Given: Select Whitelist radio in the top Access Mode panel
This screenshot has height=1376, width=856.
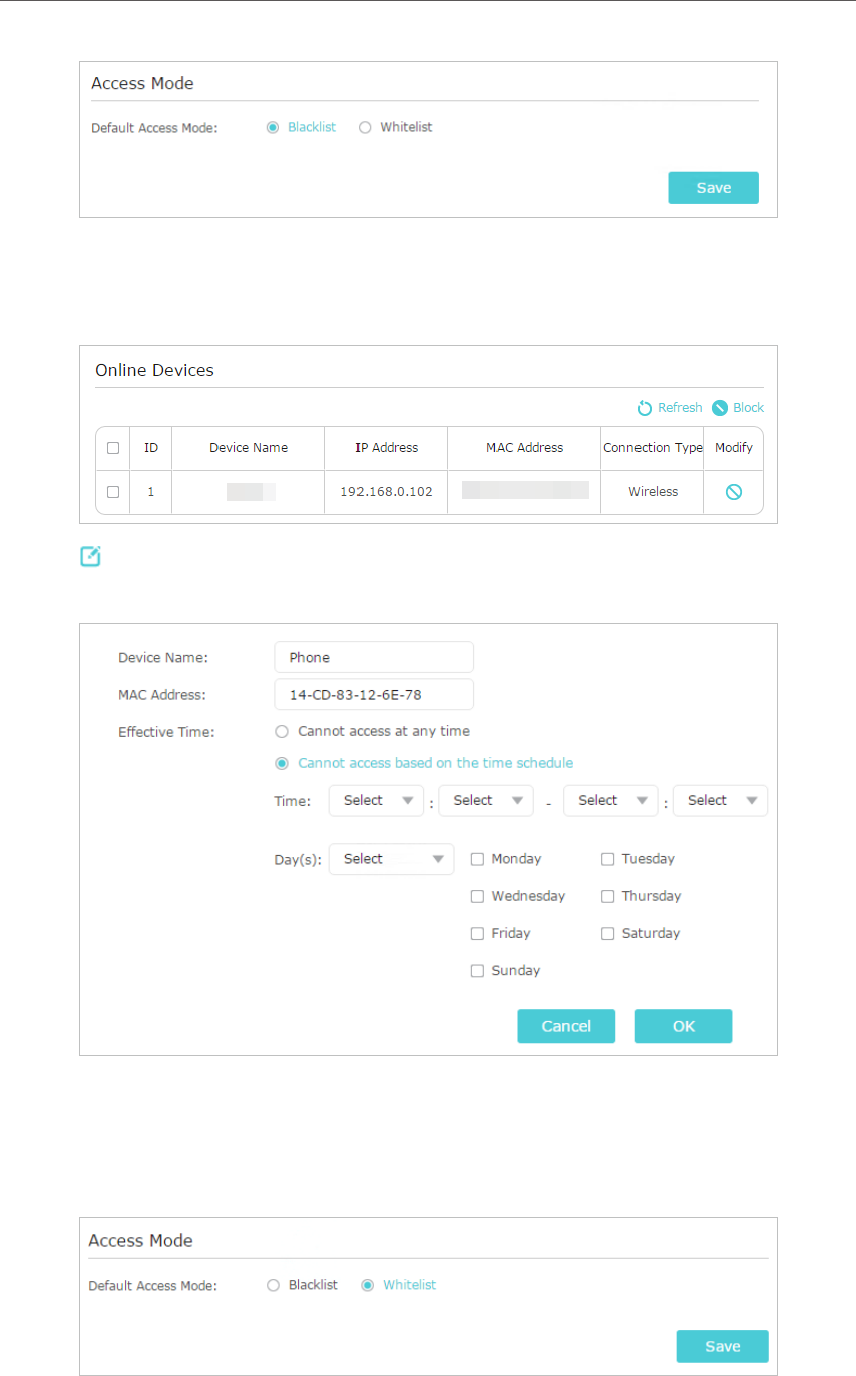Looking at the screenshot, I should 365,128.
